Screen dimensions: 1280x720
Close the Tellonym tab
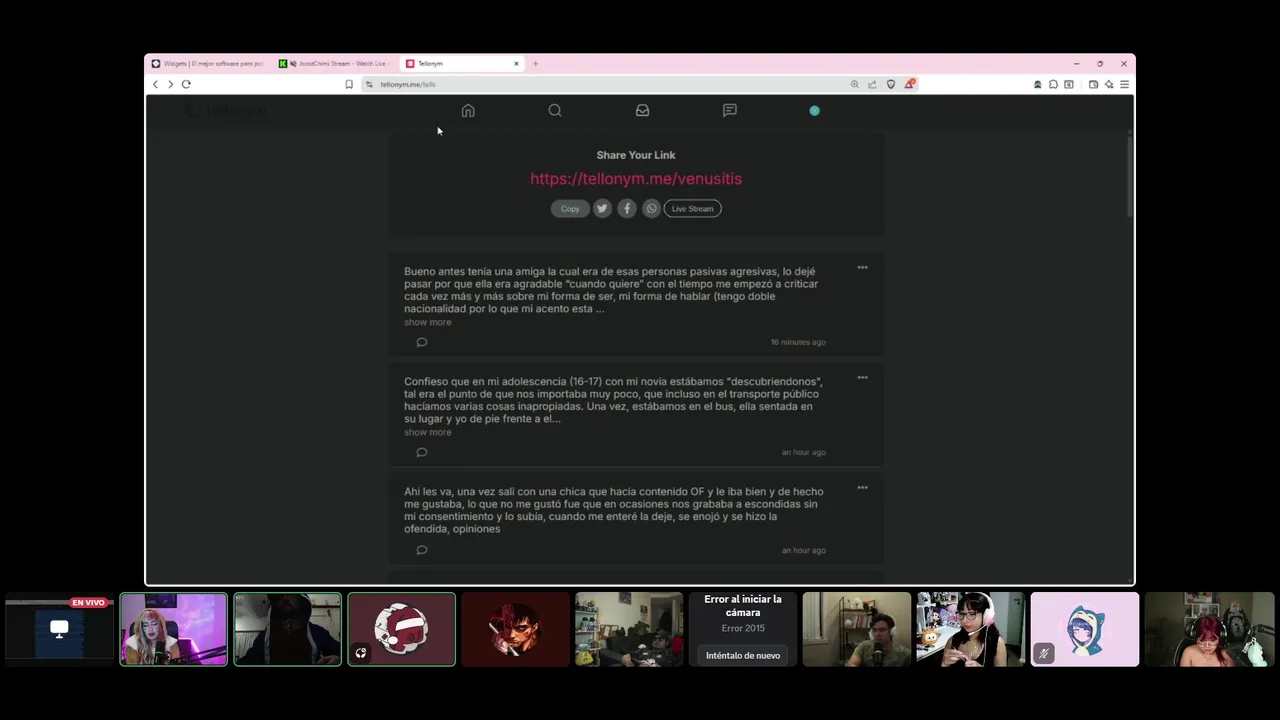(x=516, y=63)
